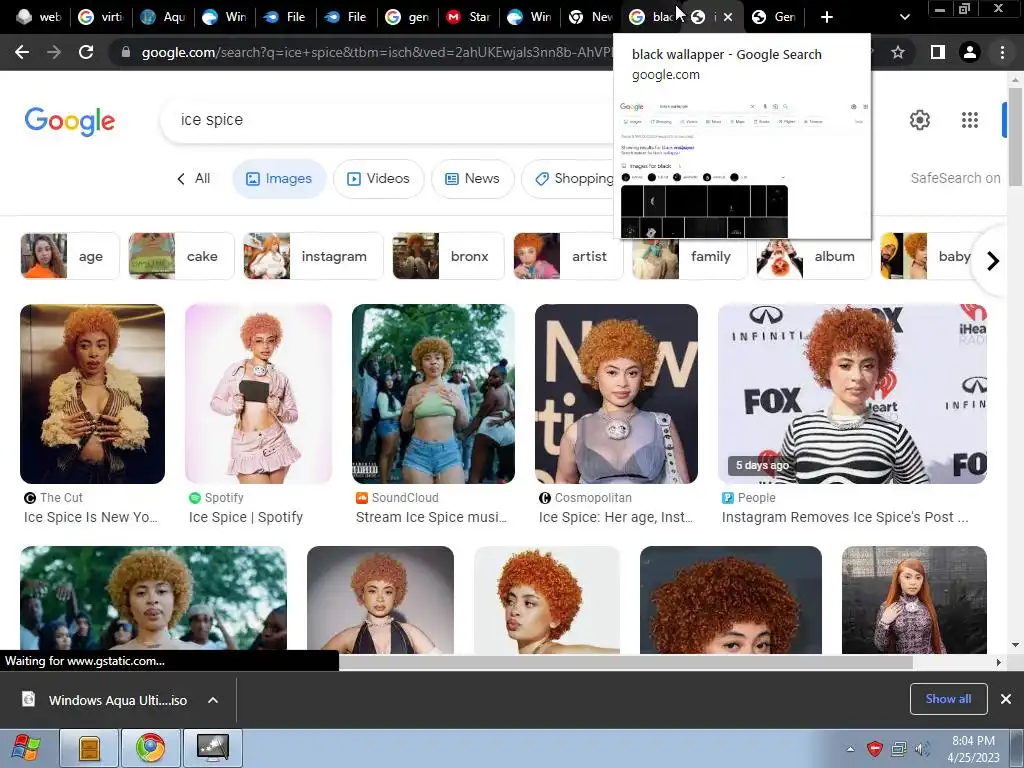
Task: Close the active black wallpaper tab
Action: [x=728, y=17]
